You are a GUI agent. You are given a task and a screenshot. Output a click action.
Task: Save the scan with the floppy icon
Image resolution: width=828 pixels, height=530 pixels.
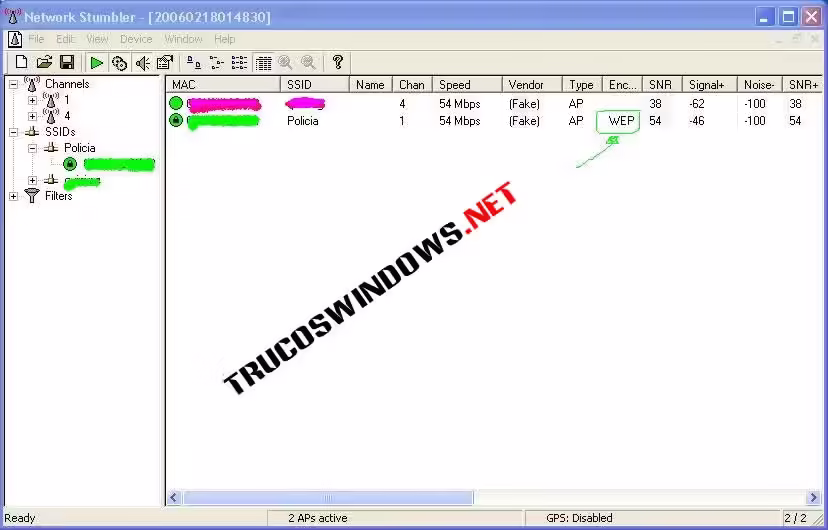pos(67,62)
